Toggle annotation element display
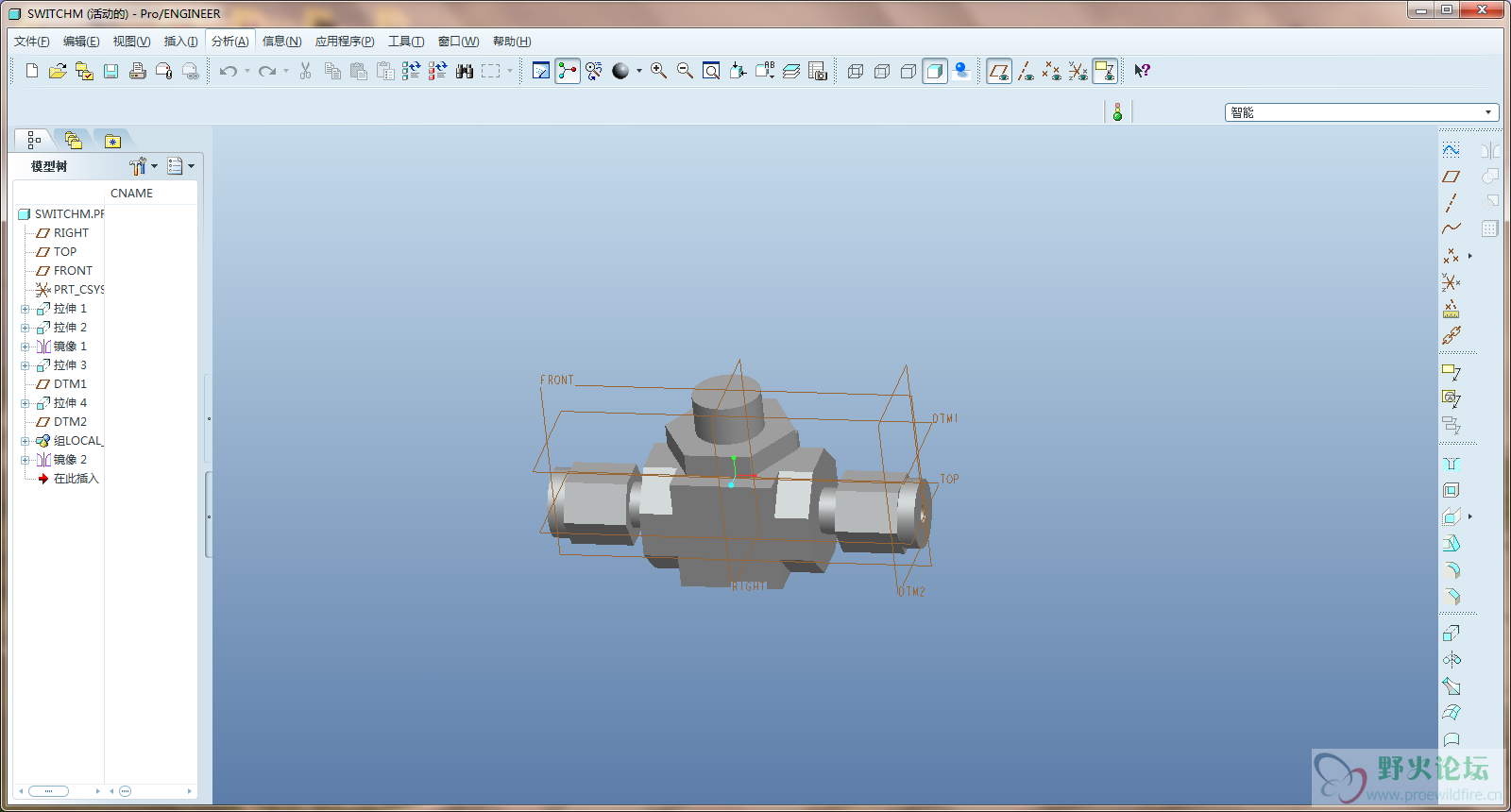Viewport: 1511px width, 812px height. click(1105, 71)
